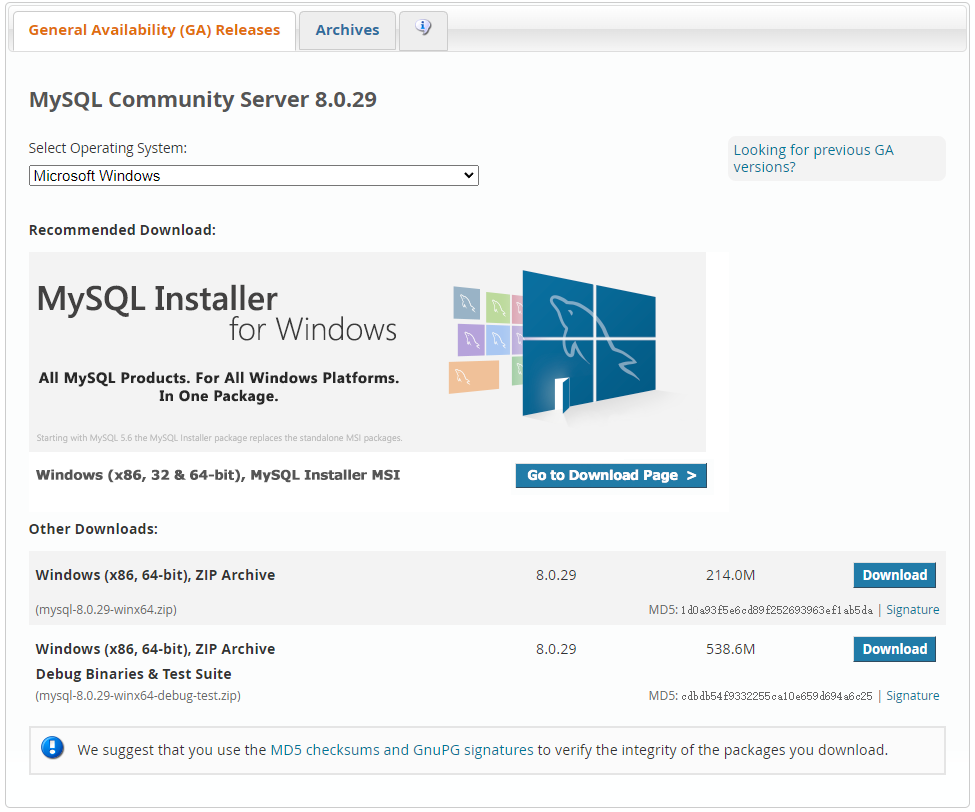This screenshot has height=812, width=975.
Task: Click the Recommended Download: label
Action: pyautogui.click(x=122, y=230)
